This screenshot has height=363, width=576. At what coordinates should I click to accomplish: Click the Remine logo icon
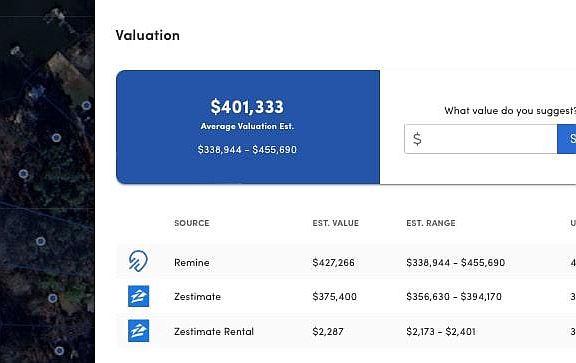tap(138, 261)
